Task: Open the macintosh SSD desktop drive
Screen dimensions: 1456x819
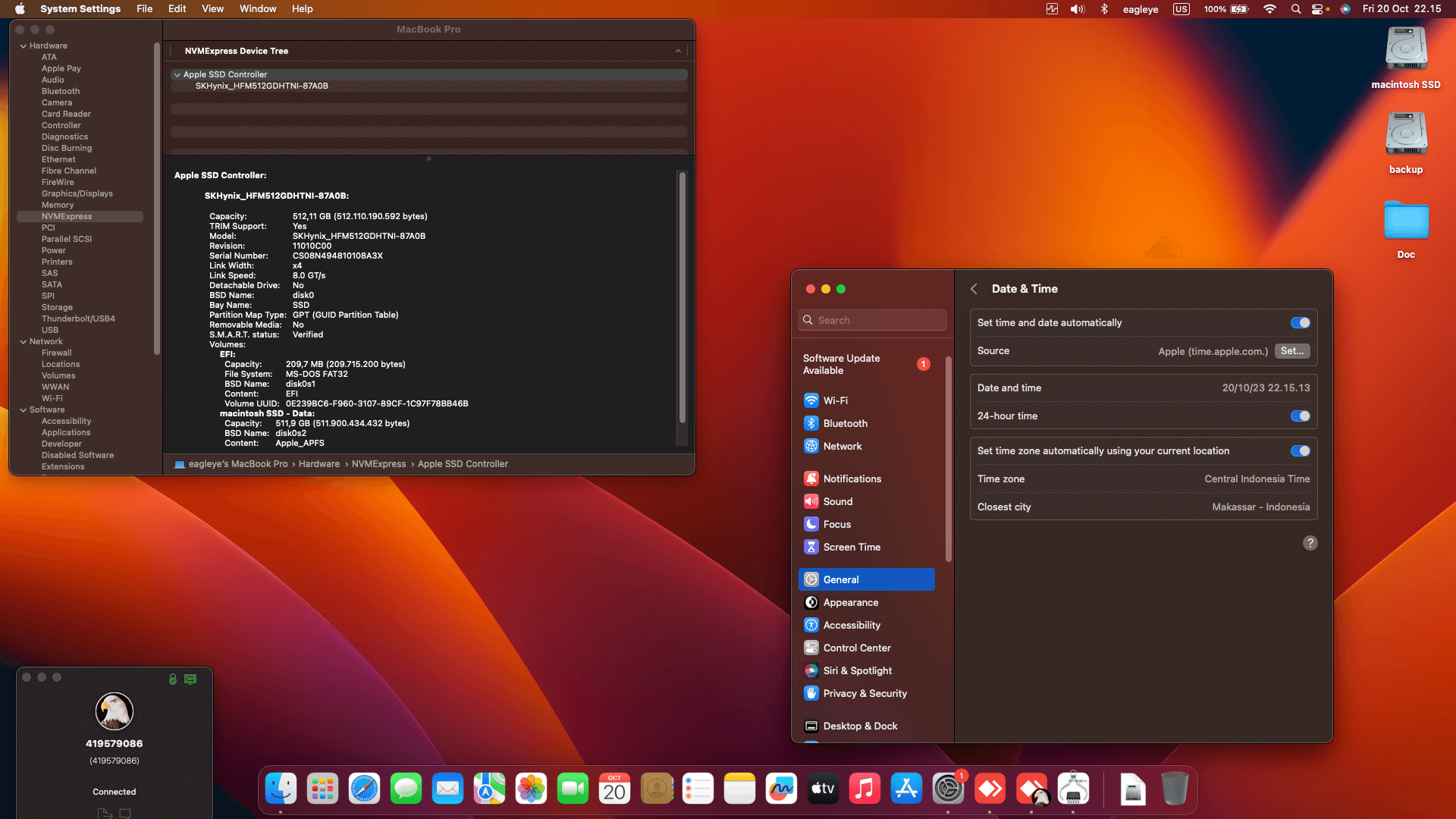Action: 1405,50
